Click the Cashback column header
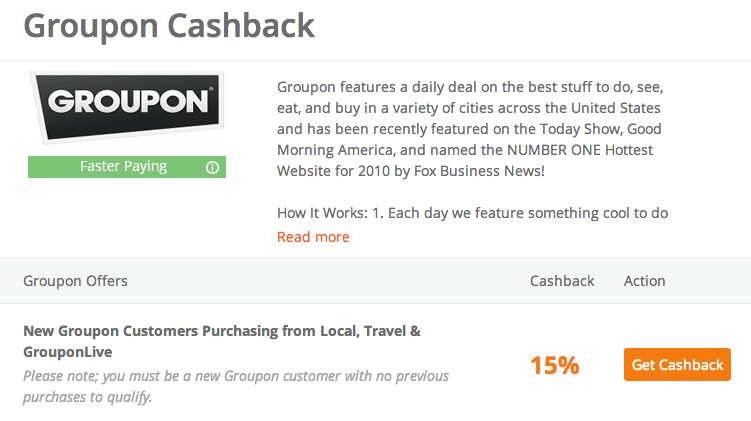Viewport: 751px width, 421px height. click(562, 281)
